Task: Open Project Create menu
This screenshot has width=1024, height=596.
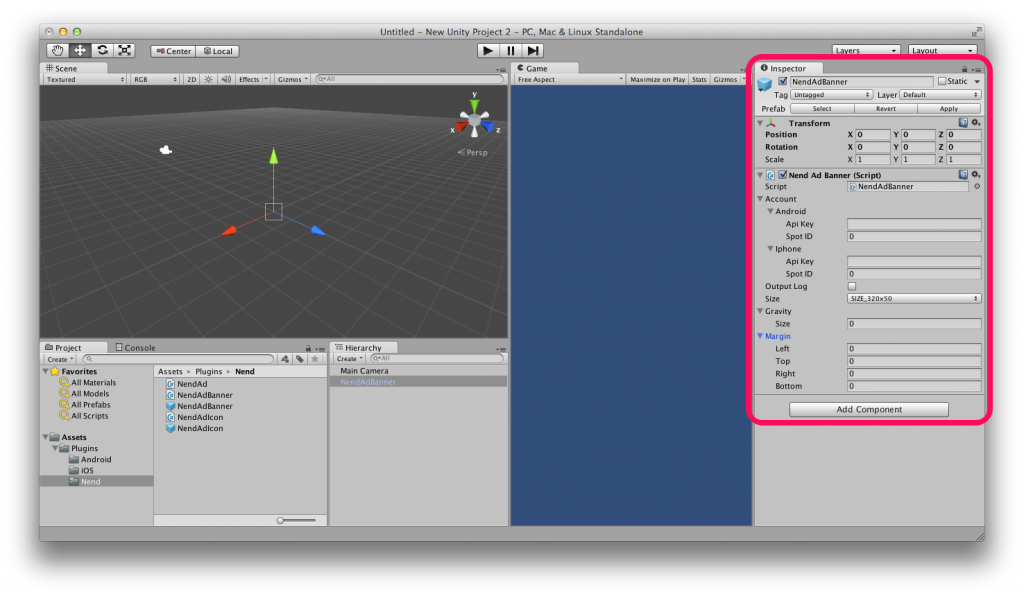Action: (x=60, y=359)
